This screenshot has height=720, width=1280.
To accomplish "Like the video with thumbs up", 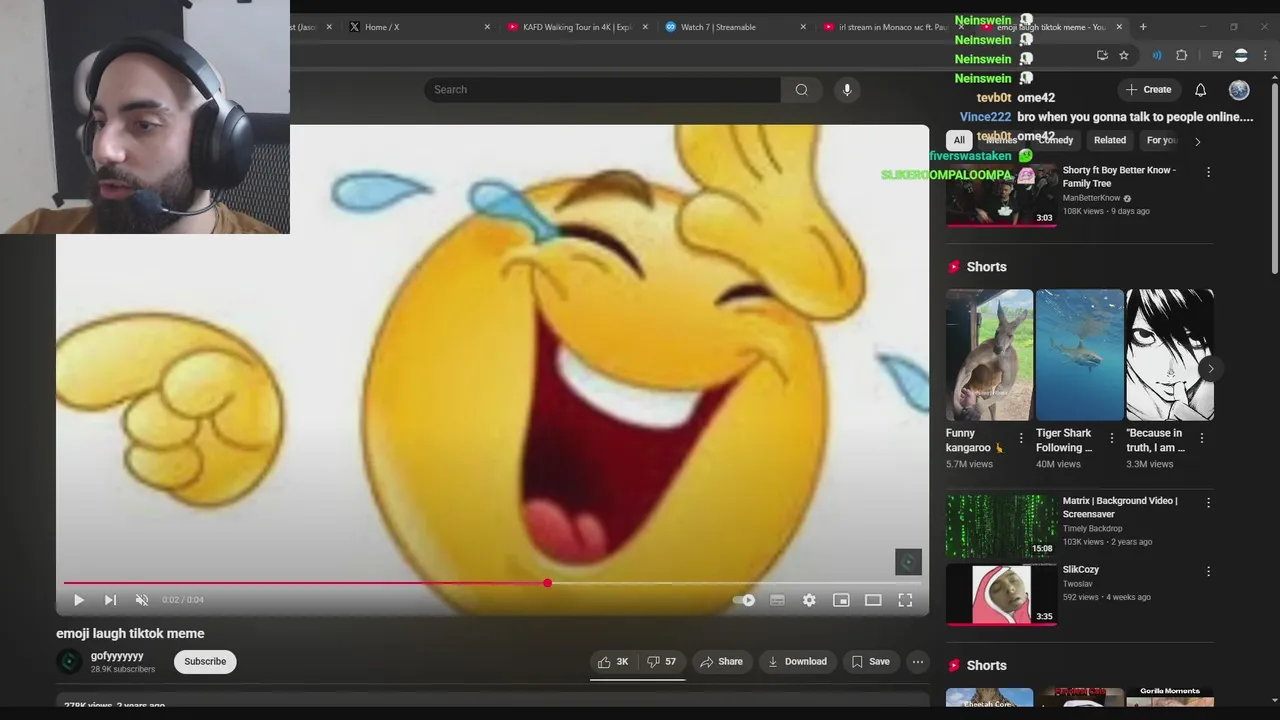I will point(613,662).
